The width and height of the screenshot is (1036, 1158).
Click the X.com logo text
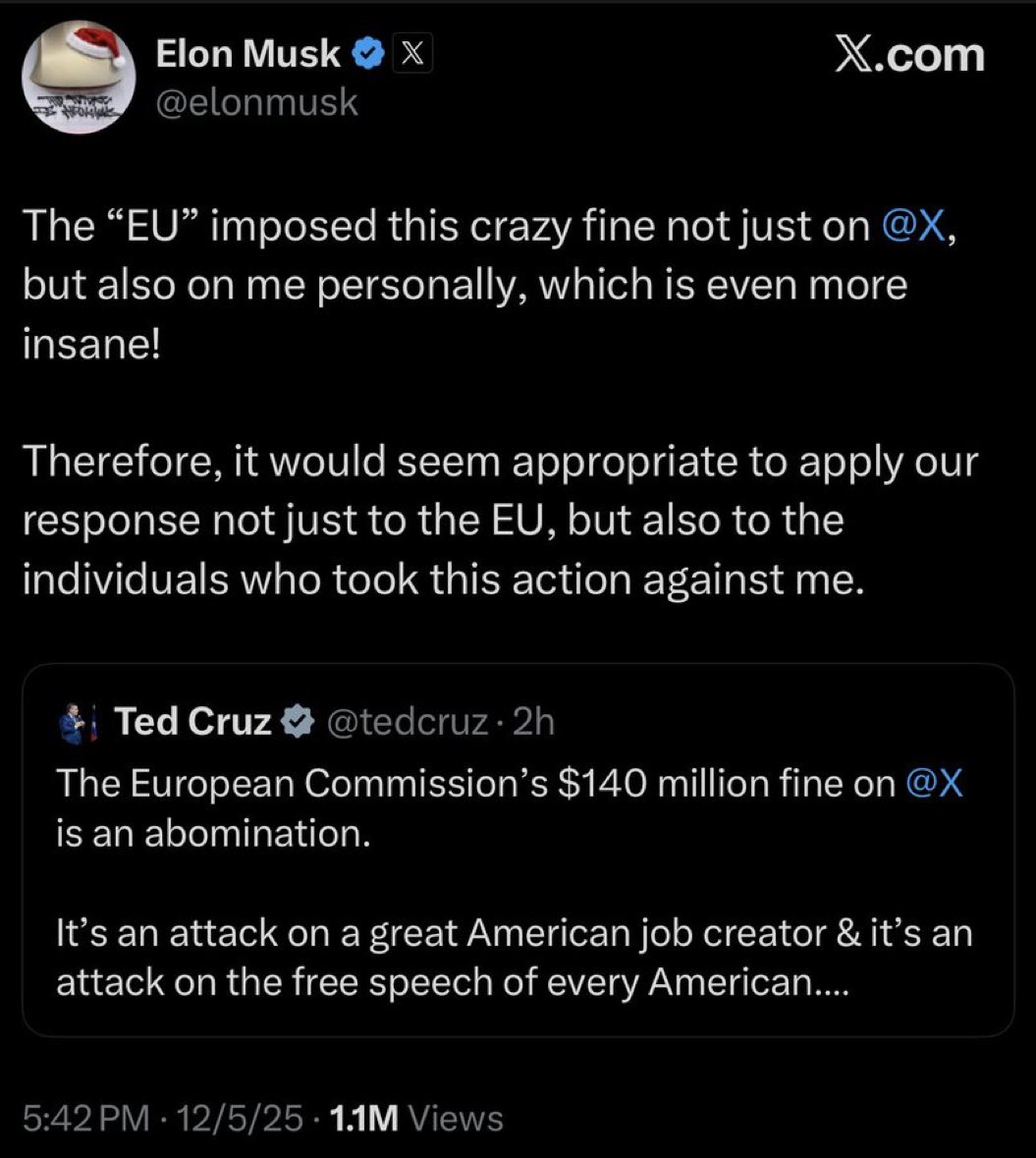(x=908, y=55)
